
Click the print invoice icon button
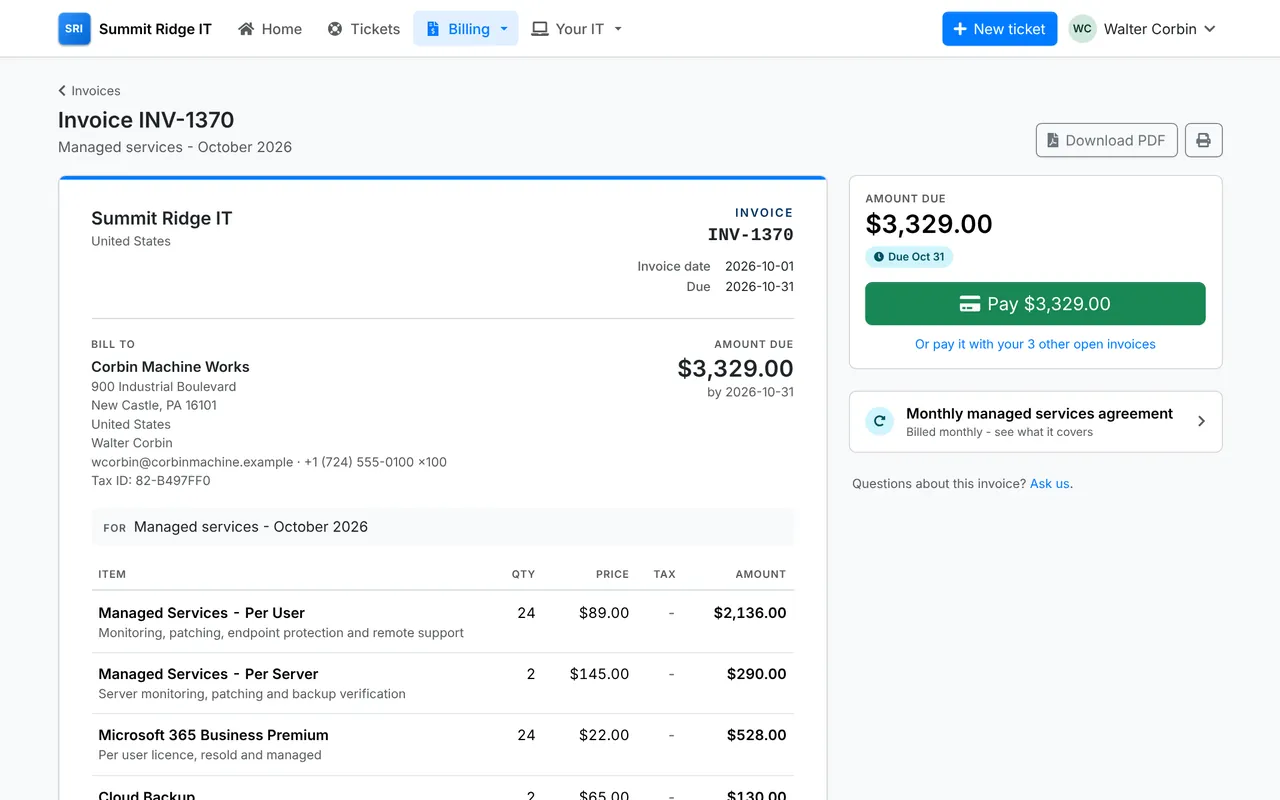click(1203, 140)
